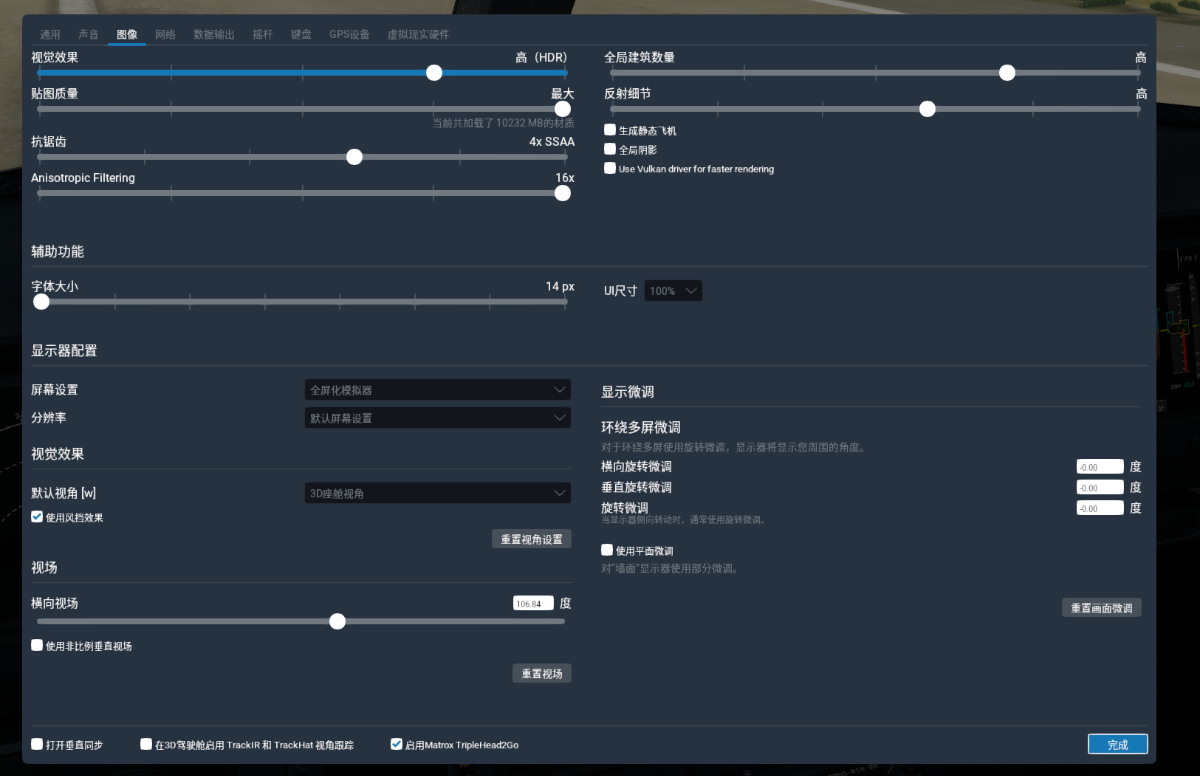The image size is (1200, 776).
Task: Go to the 虚拟现实硬件 tab
Action: pos(417,34)
